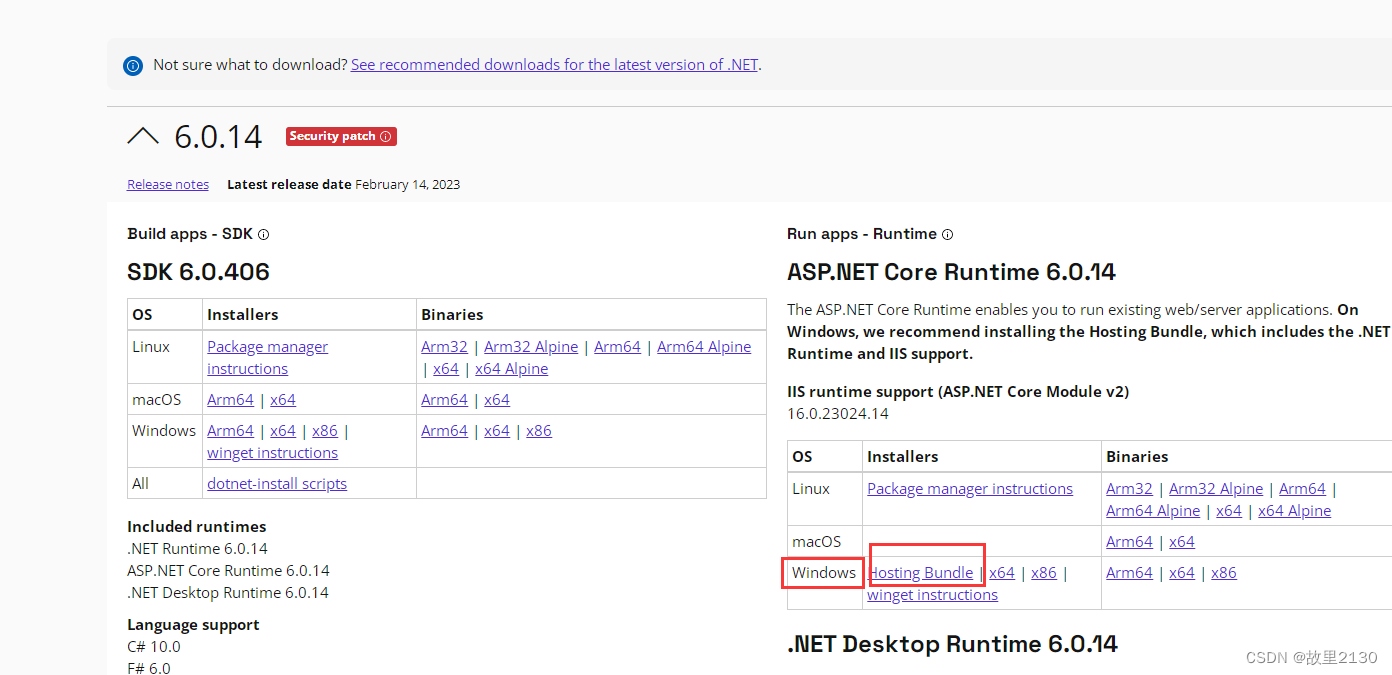Open ASP.NET Runtime Linux Package manager instructions

pos(970,488)
